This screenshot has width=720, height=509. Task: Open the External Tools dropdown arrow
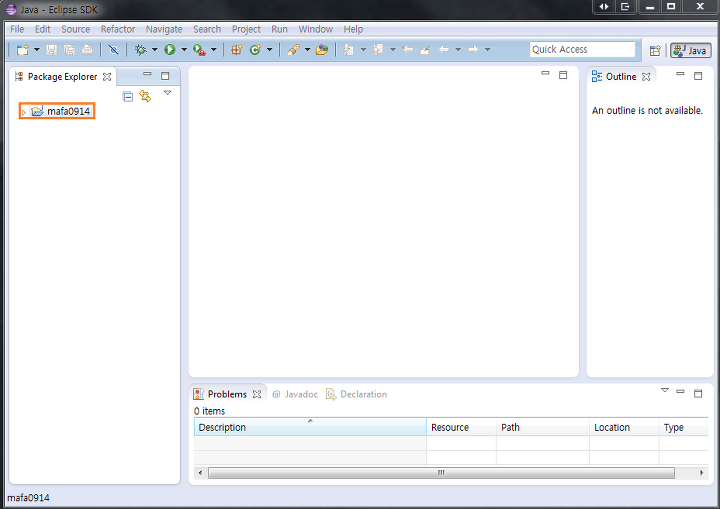point(214,50)
